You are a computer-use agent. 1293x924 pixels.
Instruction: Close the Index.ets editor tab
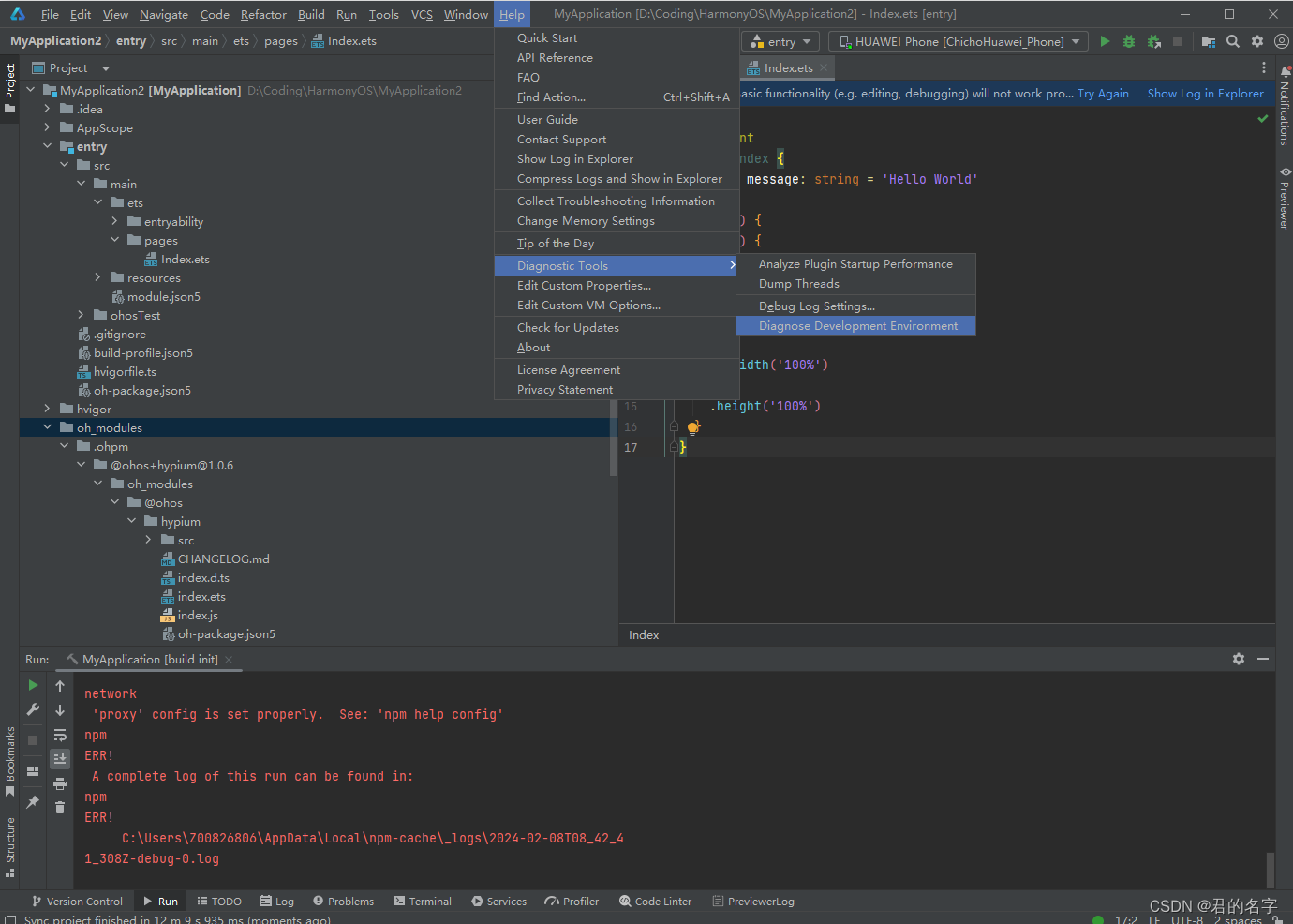[x=824, y=67]
